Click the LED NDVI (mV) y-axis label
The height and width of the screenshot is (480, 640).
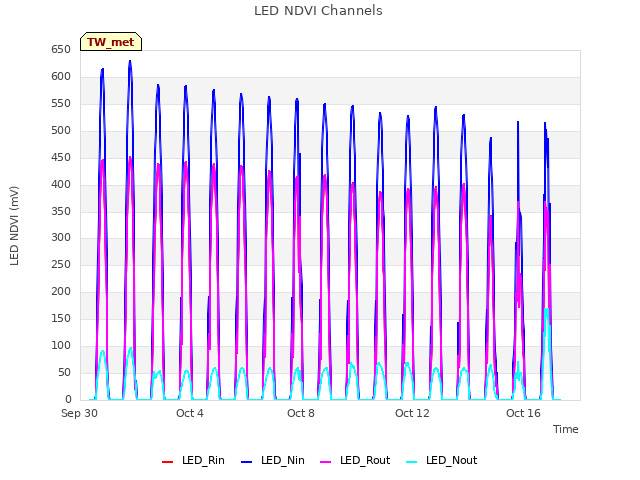[14, 226]
